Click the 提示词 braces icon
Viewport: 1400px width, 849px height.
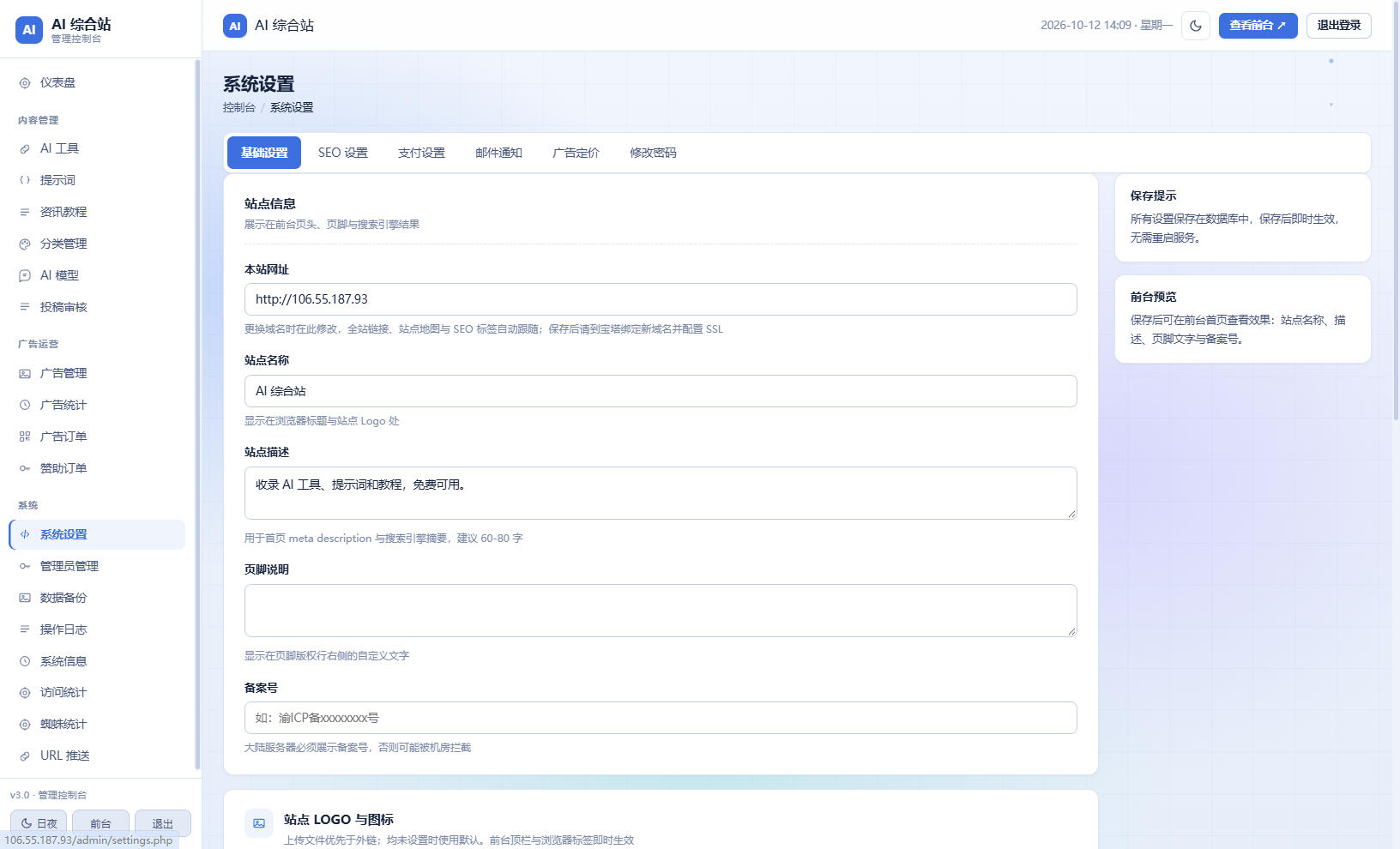pyautogui.click(x=25, y=181)
